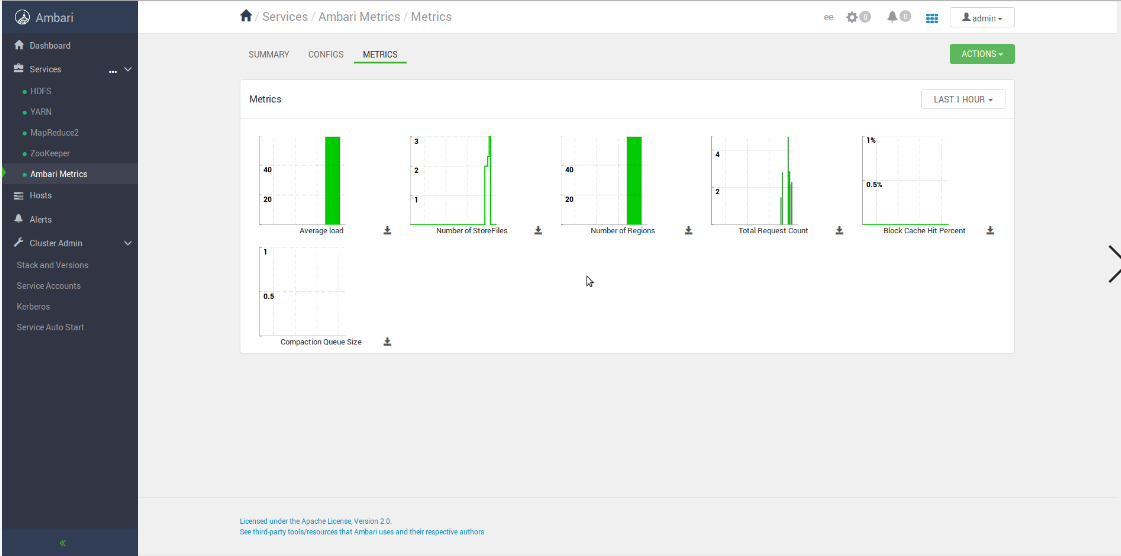1121x556 pixels.
Task: Click Ambari Metrics breadcrumb link
Action: (359, 16)
